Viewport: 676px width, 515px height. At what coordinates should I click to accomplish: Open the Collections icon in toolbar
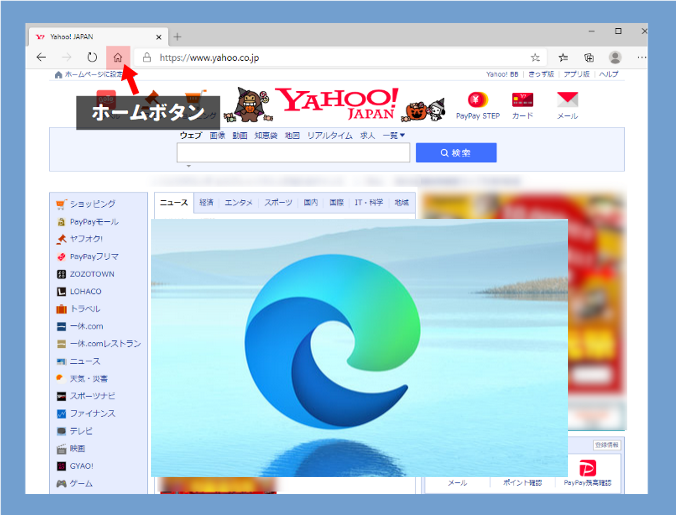point(589,58)
